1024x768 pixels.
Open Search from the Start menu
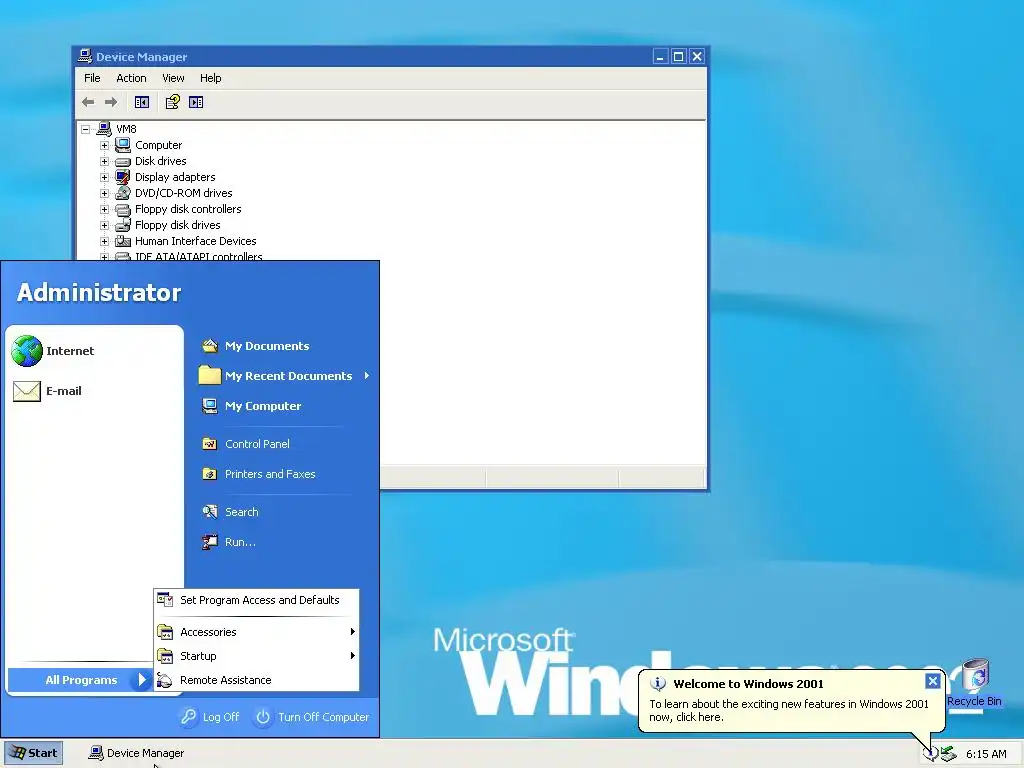[230, 512]
